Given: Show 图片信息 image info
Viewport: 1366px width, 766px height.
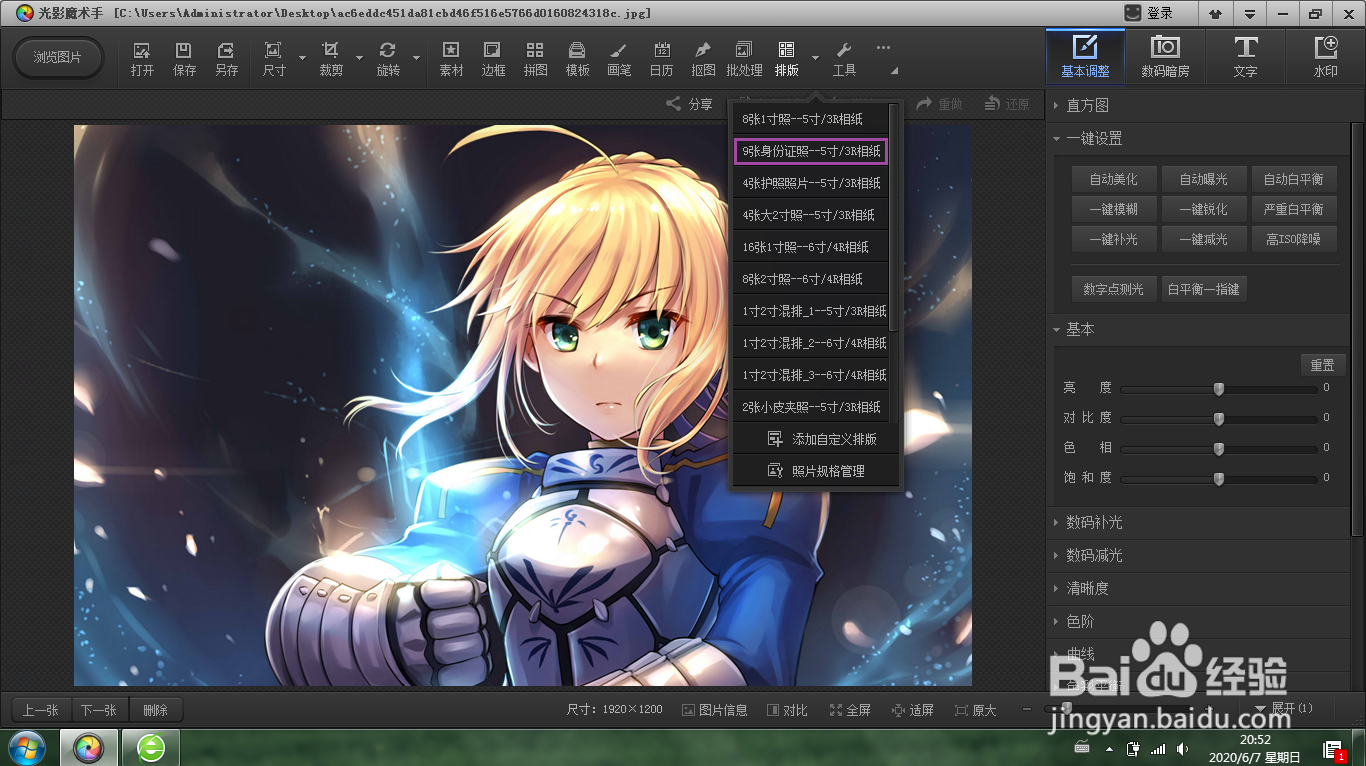Looking at the screenshot, I should pos(714,710).
